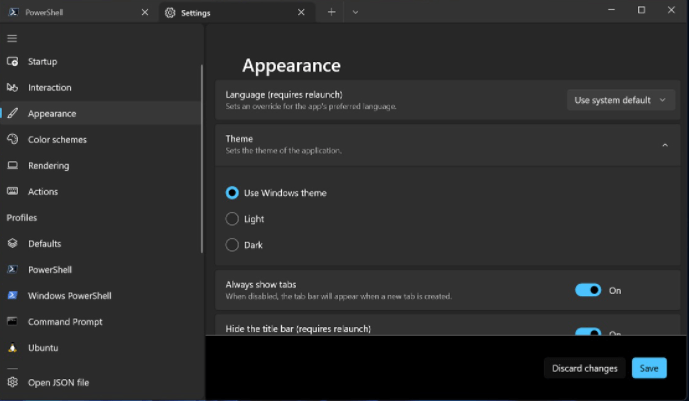Click the Discard changes button
The image size is (691, 401).
[584, 368]
